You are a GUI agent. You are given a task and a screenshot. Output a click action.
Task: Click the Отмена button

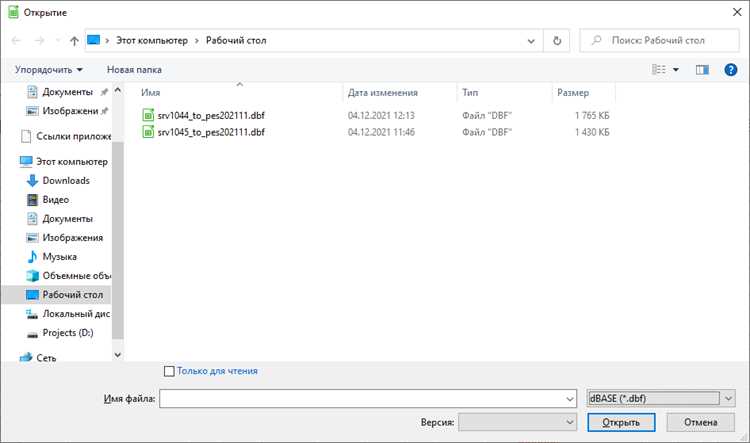click(x=700, y=422)
